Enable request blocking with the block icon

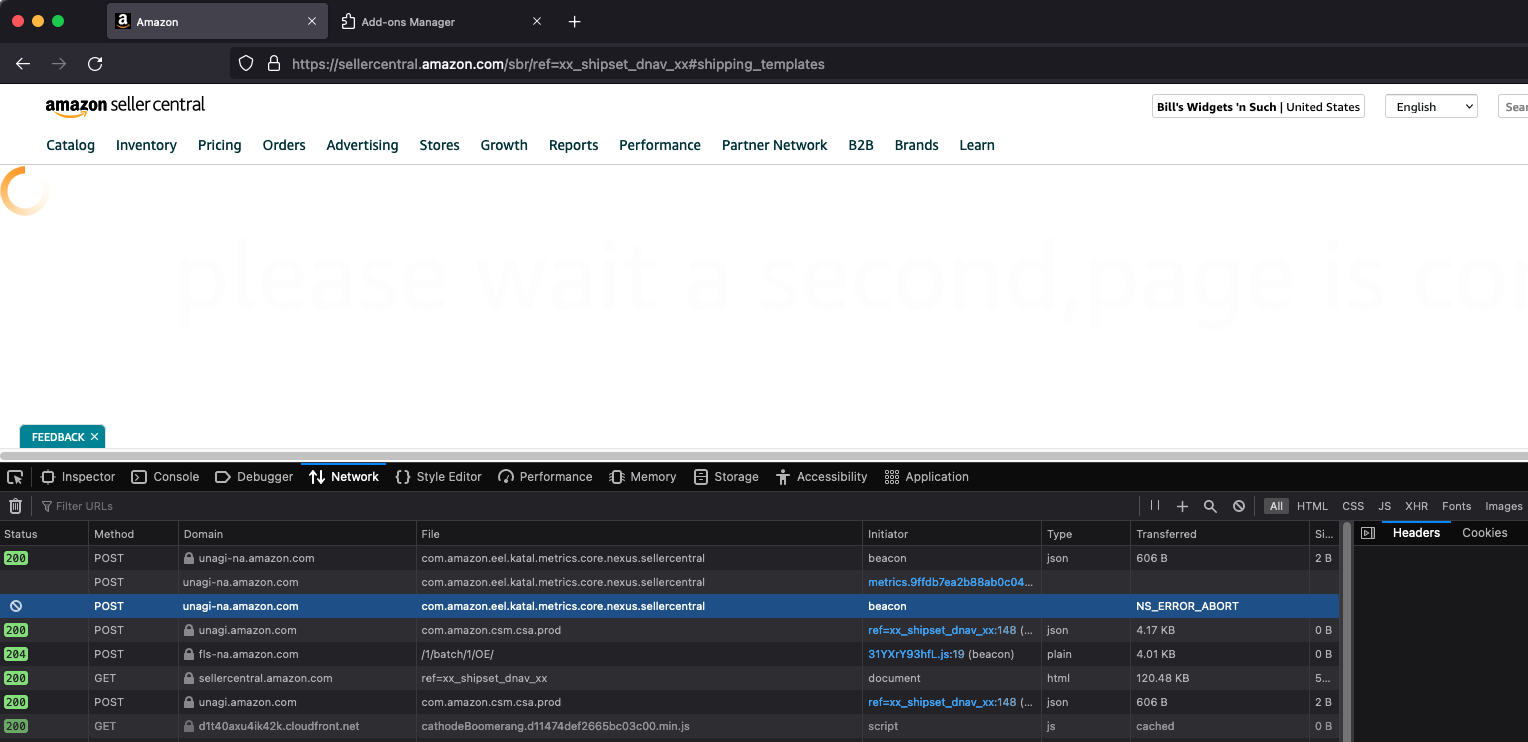pos(1239,506)
